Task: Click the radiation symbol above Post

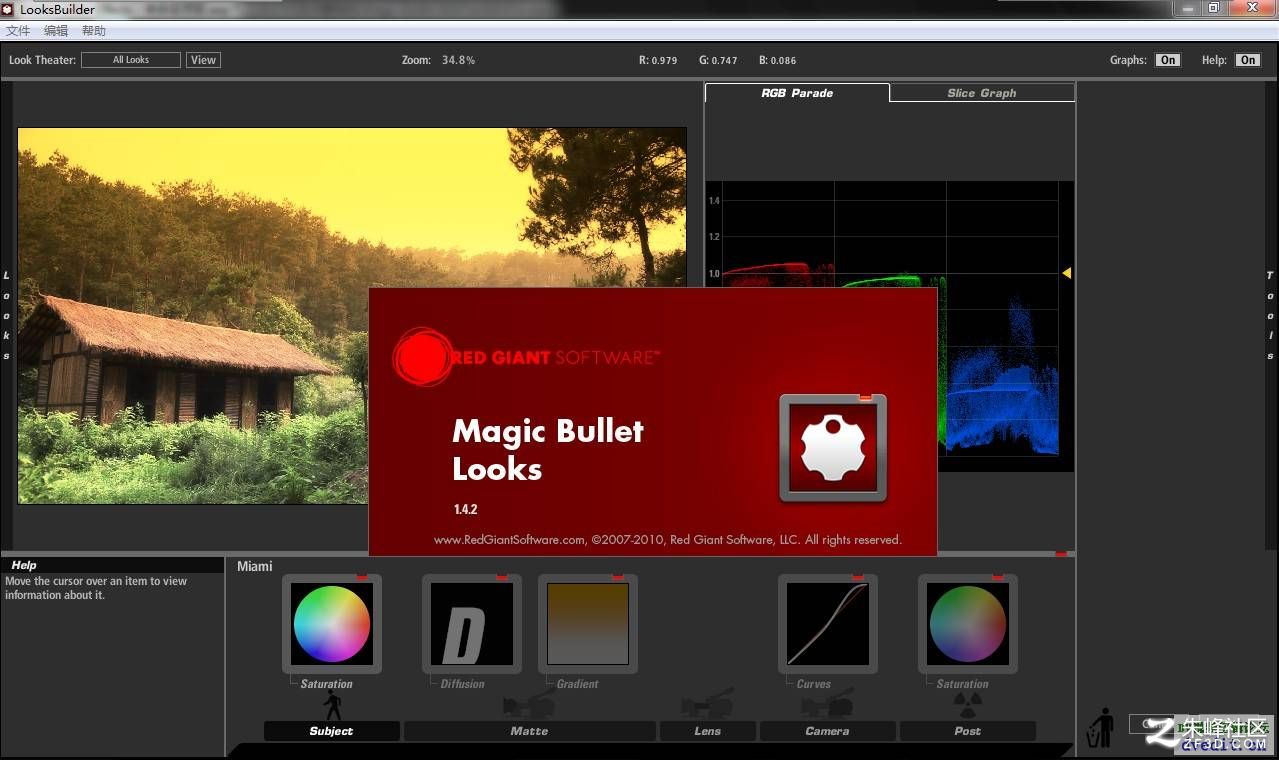Action: coord(968,706)
